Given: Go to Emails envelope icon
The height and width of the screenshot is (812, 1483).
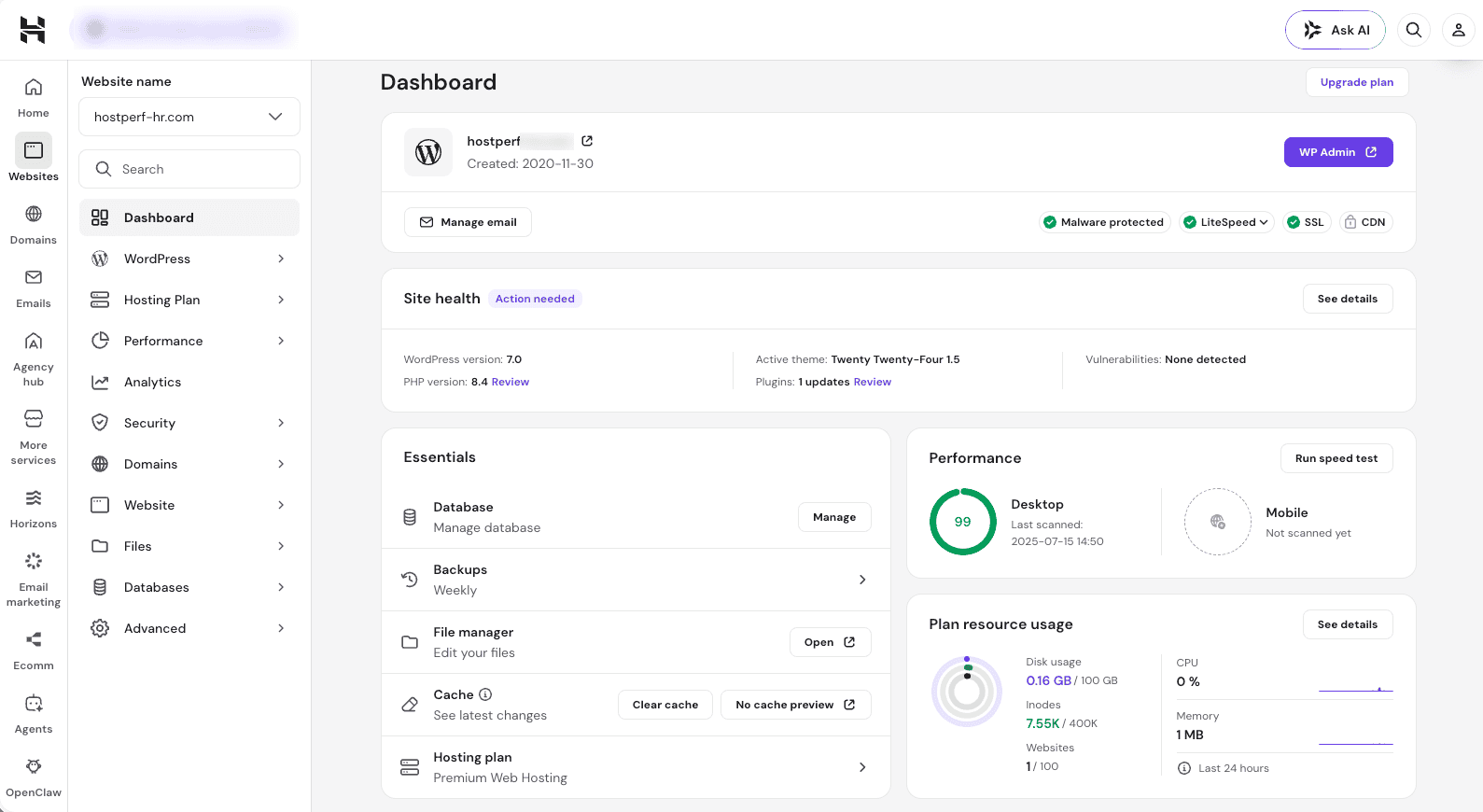Looking at the screenshot, I should tap(34, 277).
